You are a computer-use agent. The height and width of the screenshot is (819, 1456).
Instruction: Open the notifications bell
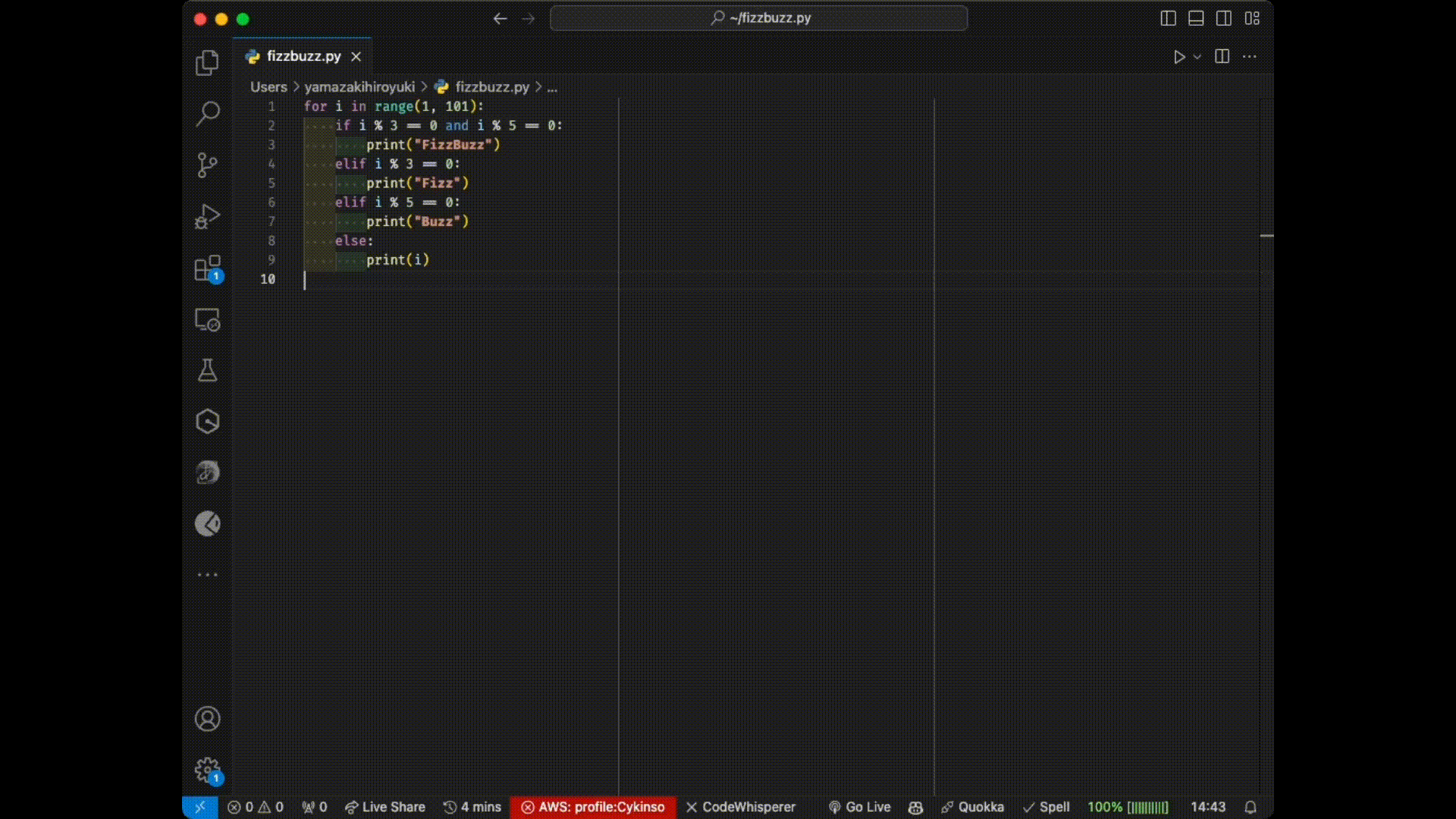[x=1250, y=807]
